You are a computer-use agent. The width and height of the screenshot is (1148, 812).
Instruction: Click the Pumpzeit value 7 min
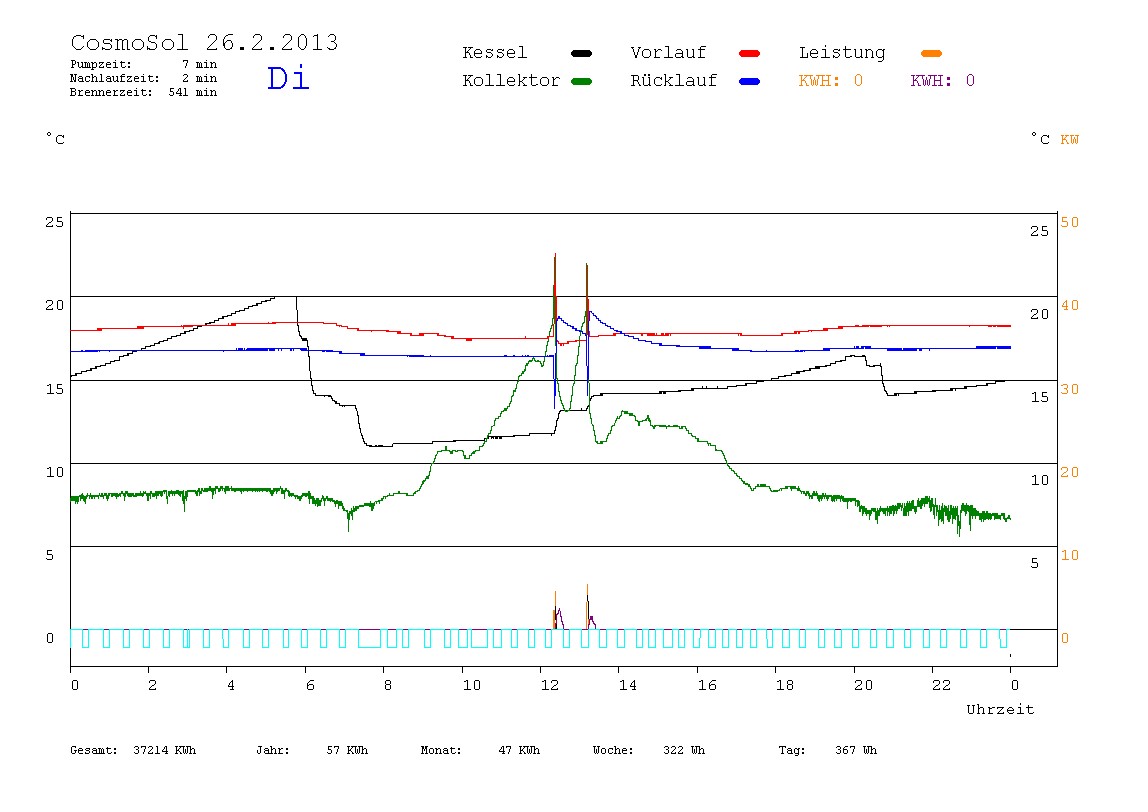point(200,64)
